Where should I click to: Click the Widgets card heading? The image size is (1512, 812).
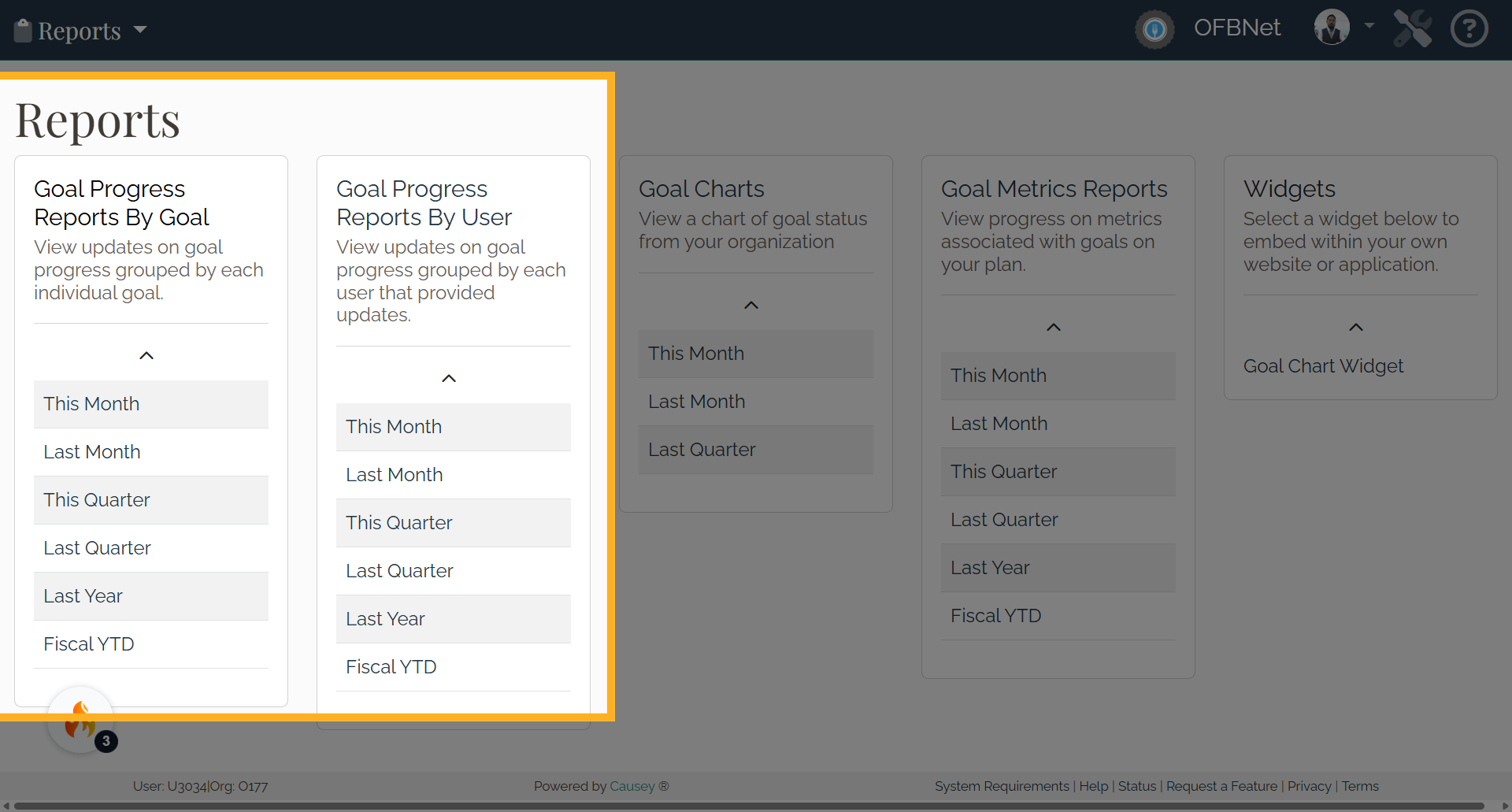pyautogui.click(x=1289, y=189)
